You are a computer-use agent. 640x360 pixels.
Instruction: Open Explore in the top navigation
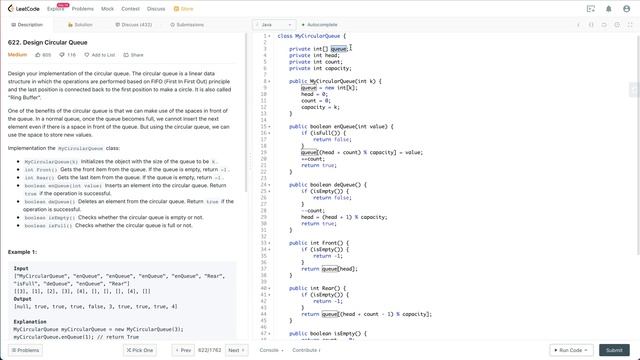click(x=55, y=9)
